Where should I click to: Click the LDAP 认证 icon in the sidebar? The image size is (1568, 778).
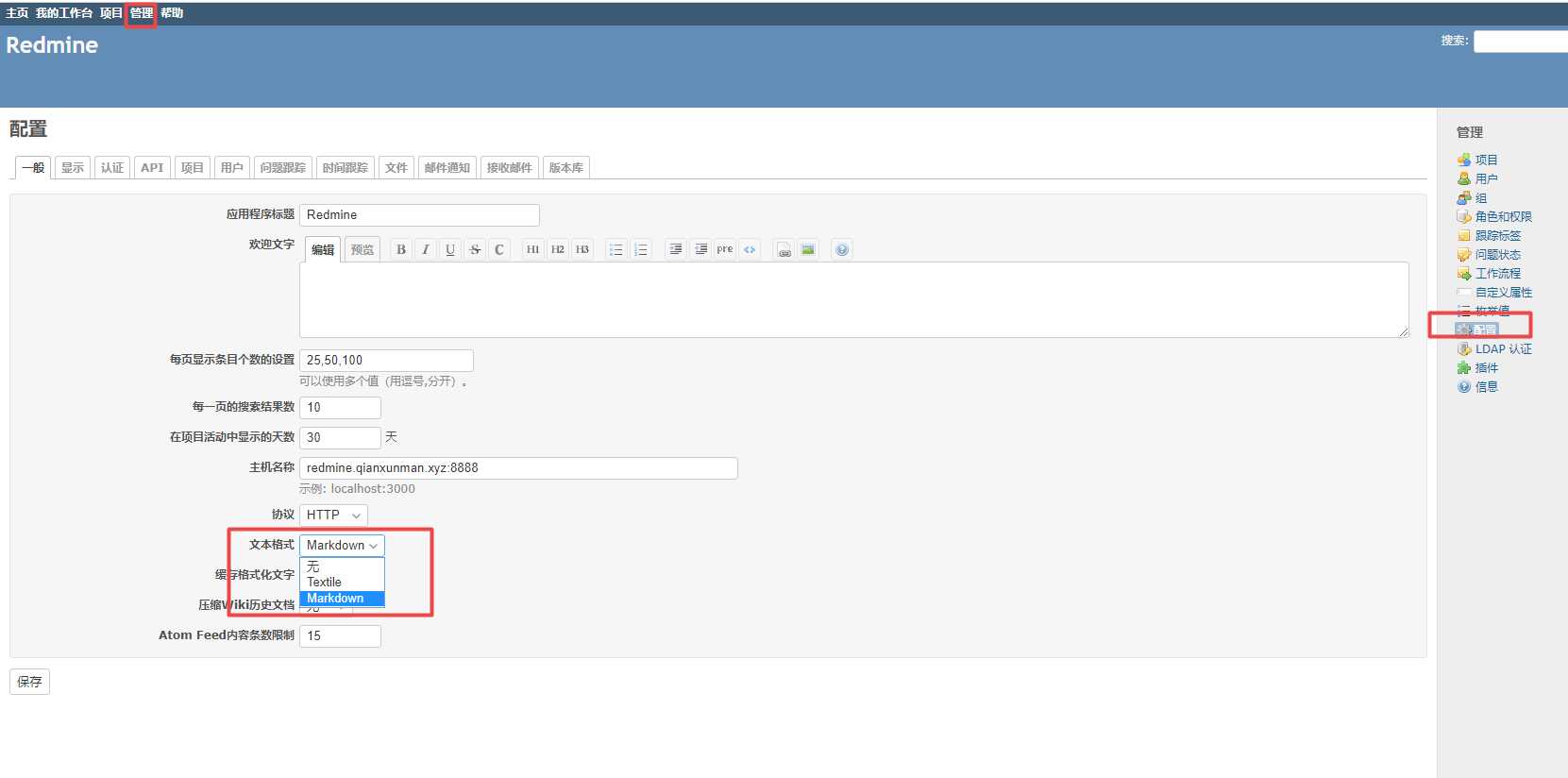1464,348
